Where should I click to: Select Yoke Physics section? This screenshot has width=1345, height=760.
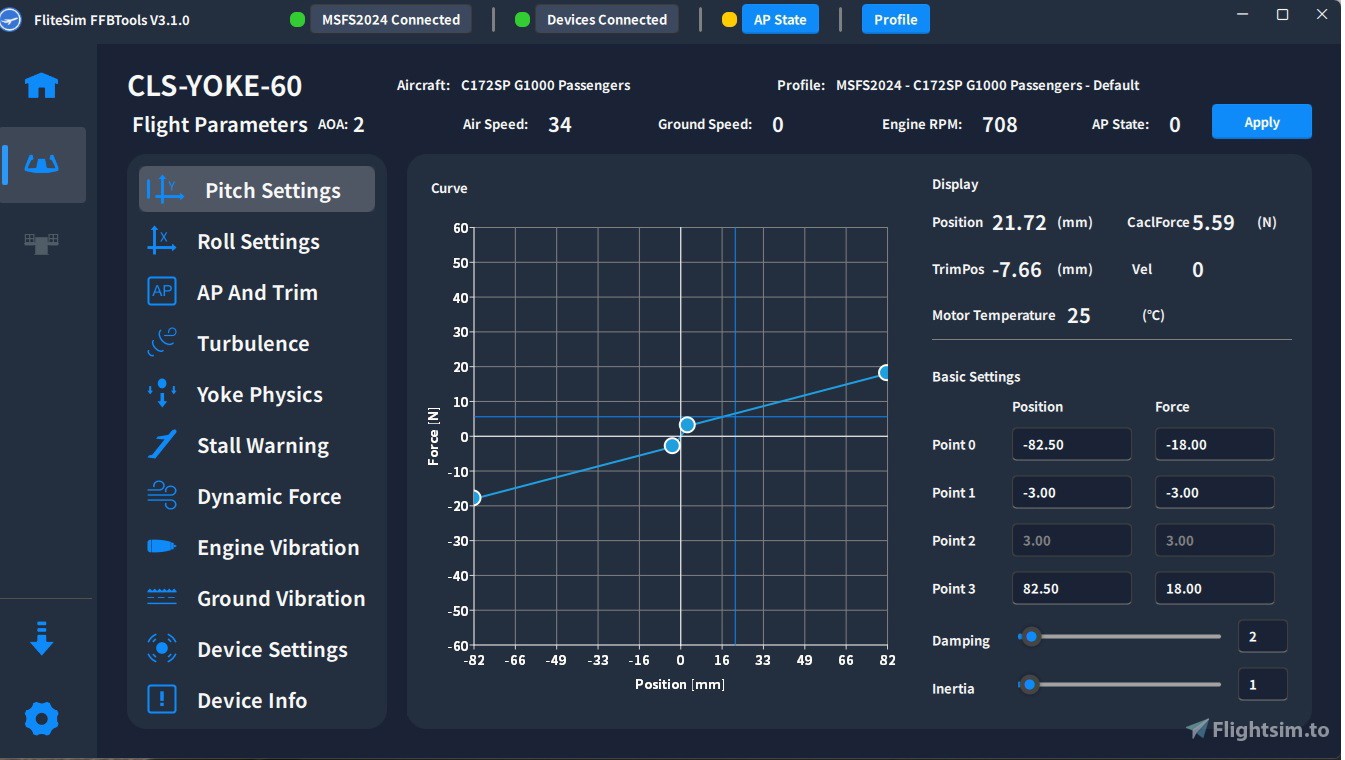point(259,394)
